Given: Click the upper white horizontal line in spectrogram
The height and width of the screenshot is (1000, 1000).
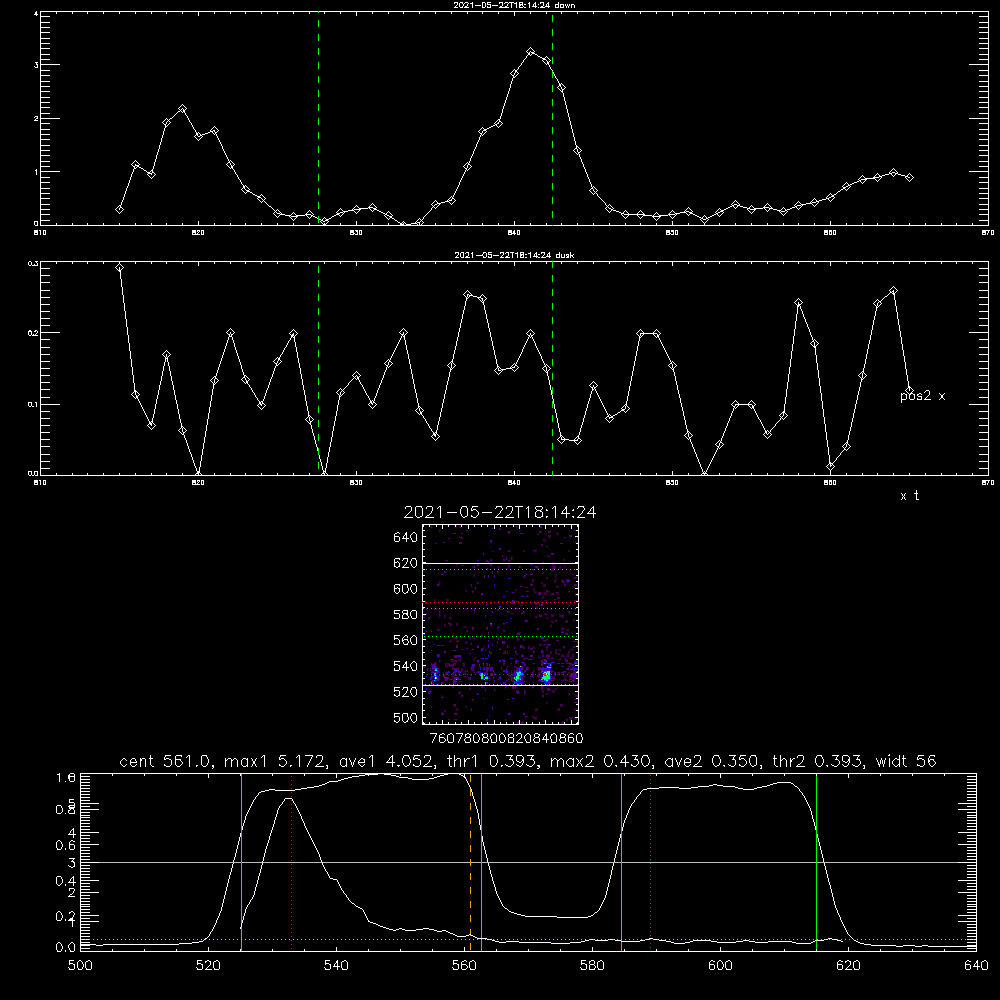Looking at the screenshot, I should point(500,564).
